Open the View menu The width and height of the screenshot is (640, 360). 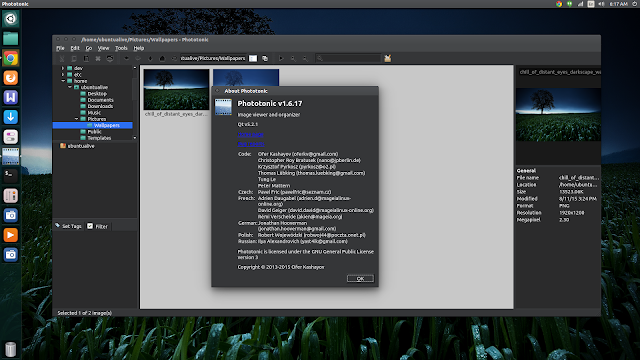(x=103, y=48)
